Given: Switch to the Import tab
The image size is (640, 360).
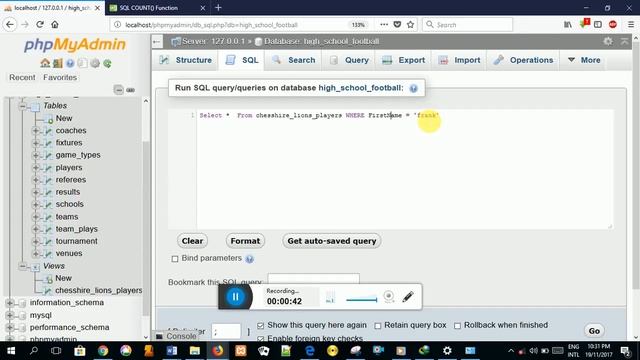Looking at the screenshot, I should (459, 60).
